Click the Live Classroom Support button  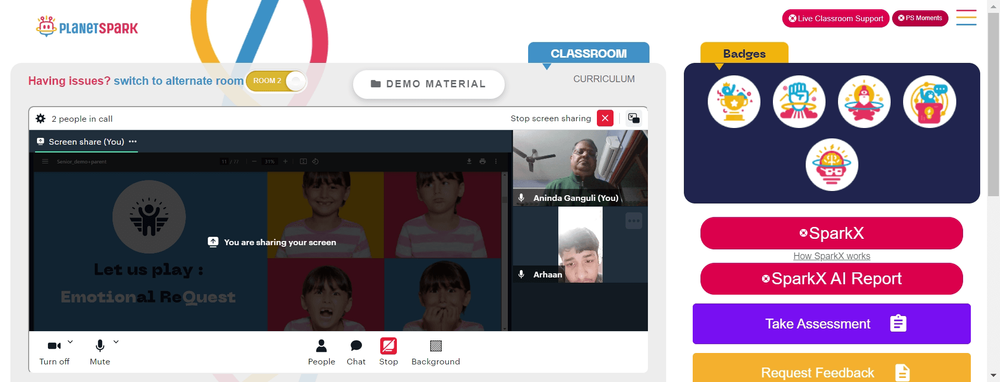pyautogui.click(x=835, y=18)
